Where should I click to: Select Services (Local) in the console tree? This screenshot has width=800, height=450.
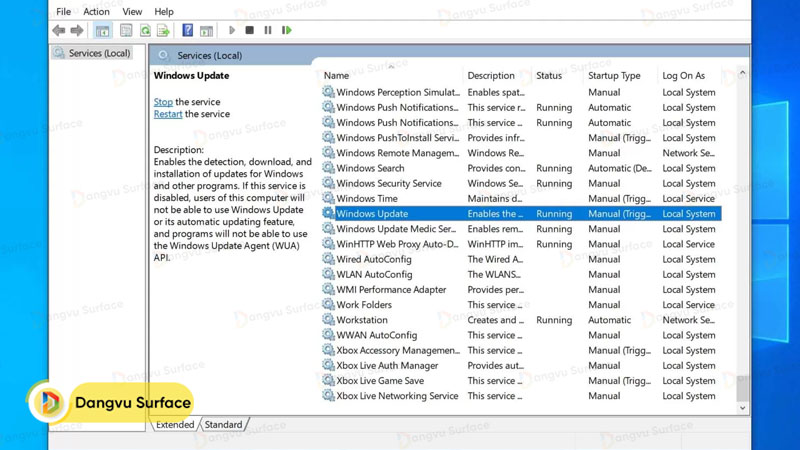point(92,53)
